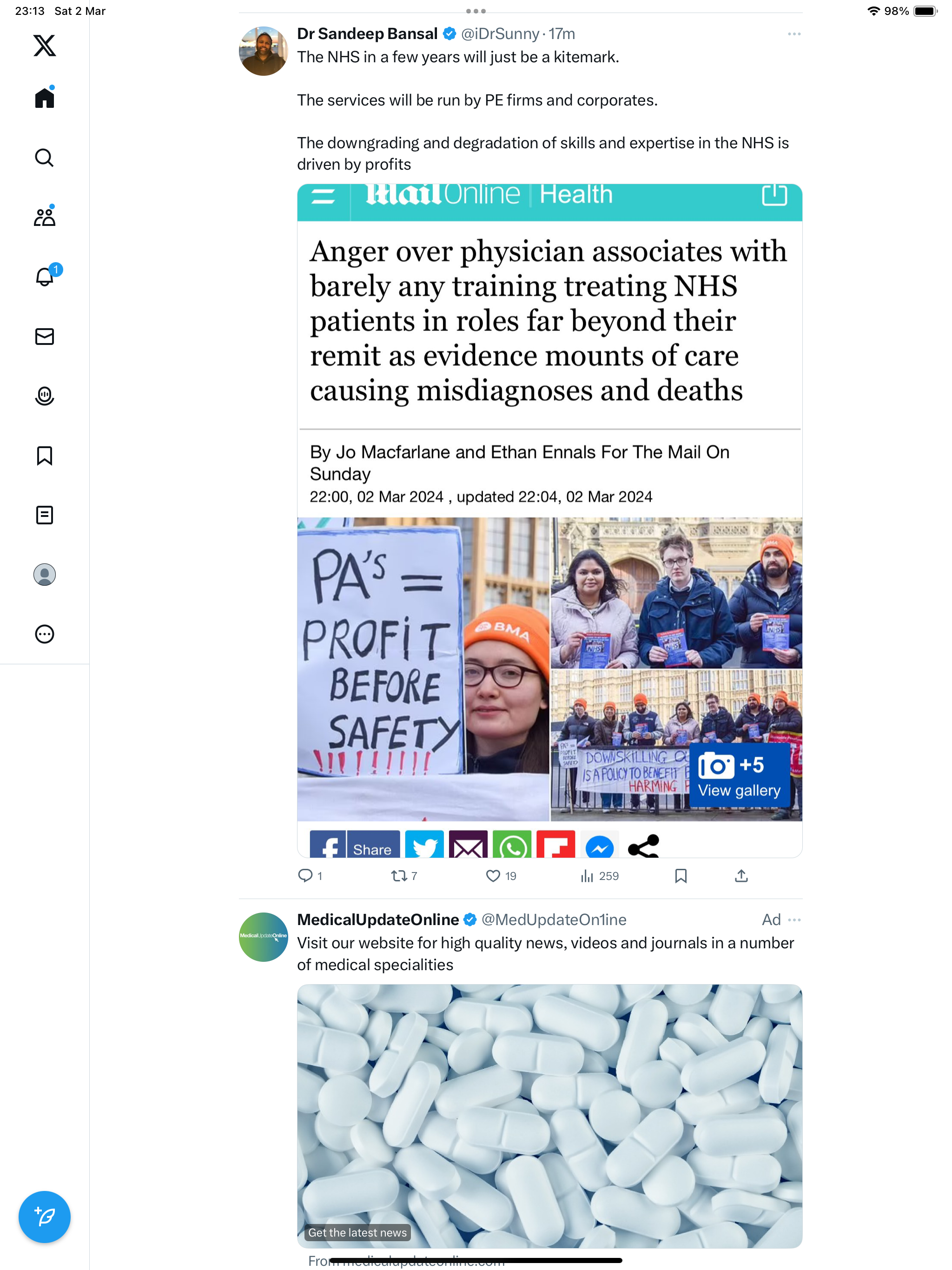Open the Grok icon in sidebar
The height and width of the screenshot is (1270, 952).
(x=44, y=396)
